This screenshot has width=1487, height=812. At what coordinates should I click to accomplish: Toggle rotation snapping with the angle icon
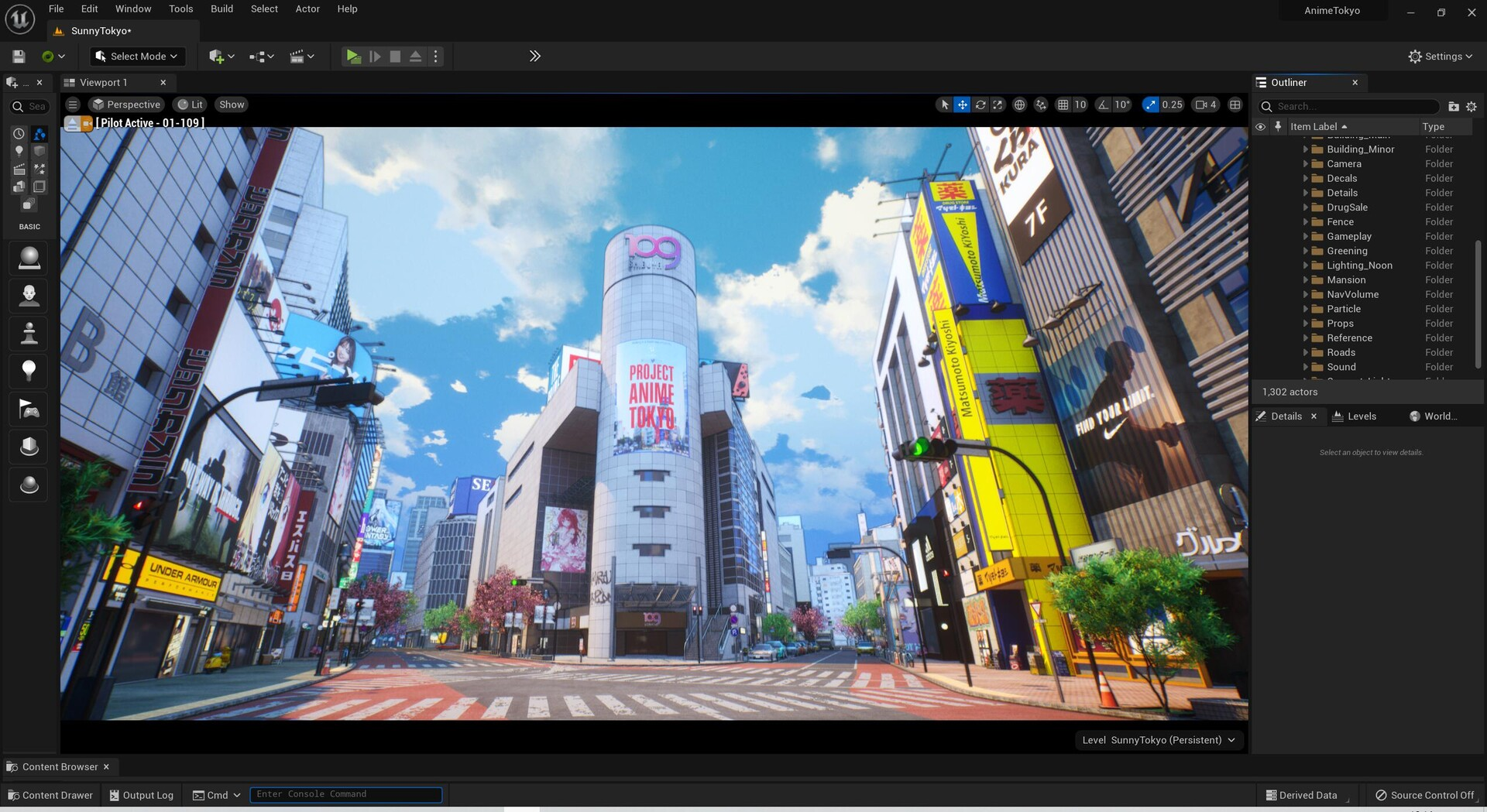coord(1104,104)
